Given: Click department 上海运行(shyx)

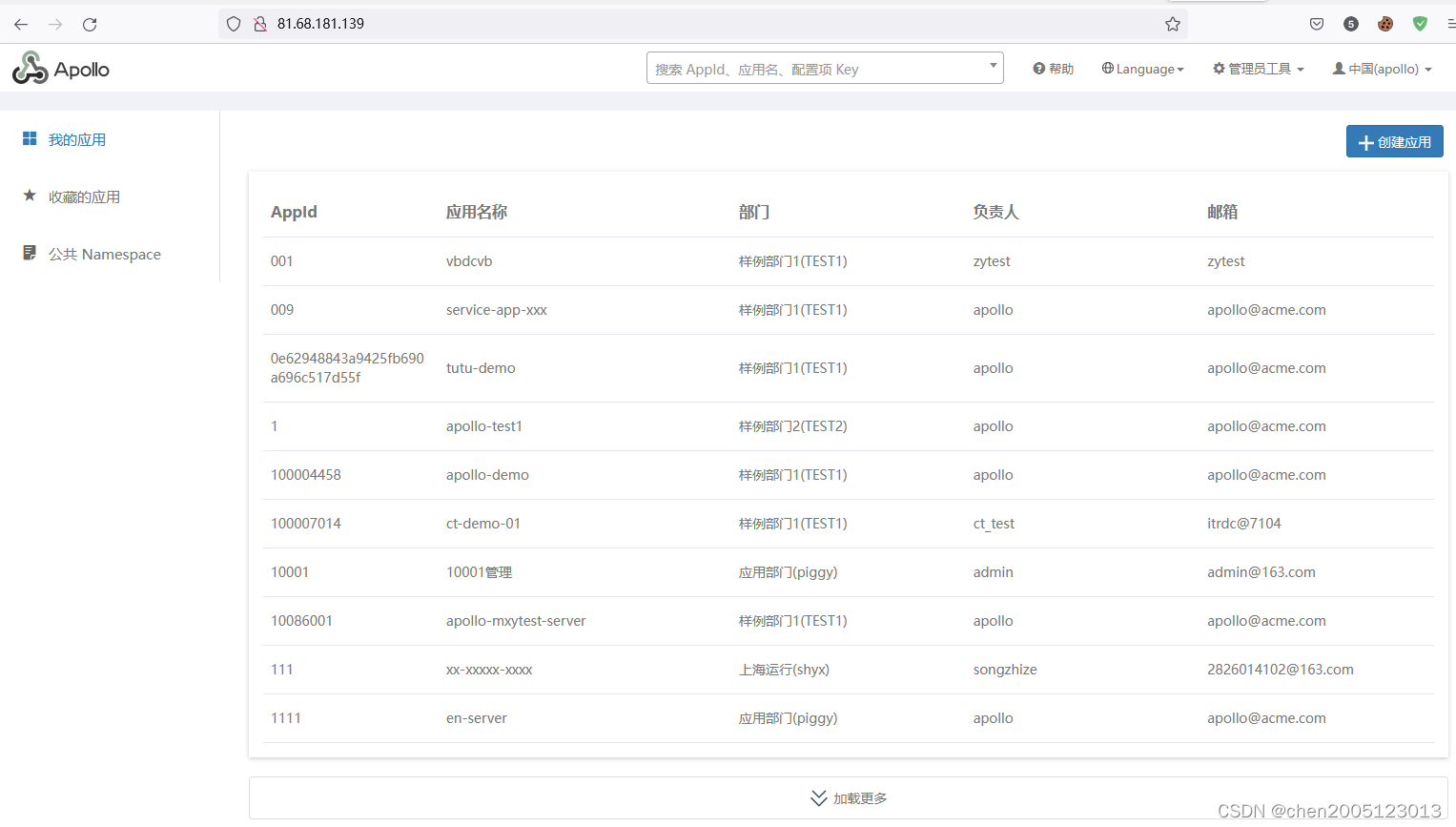Looking at the screenshot, I should tap(784, 670).
